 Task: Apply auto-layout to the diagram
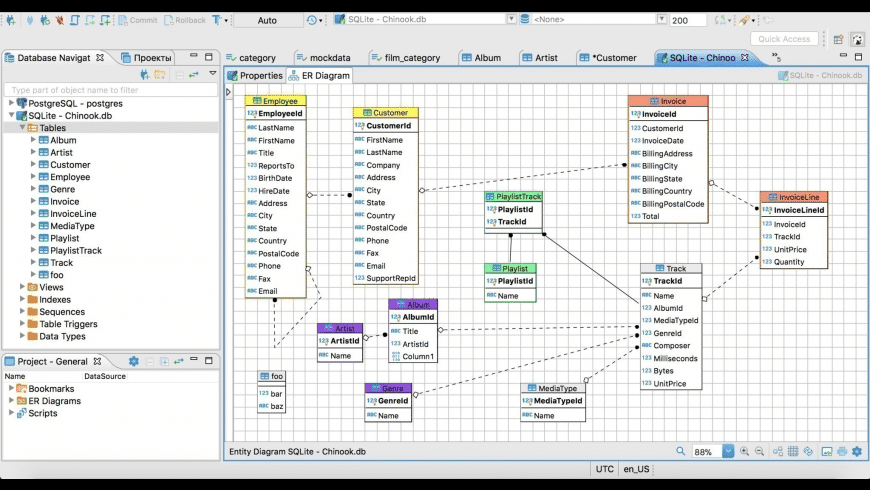pos(778,452)
